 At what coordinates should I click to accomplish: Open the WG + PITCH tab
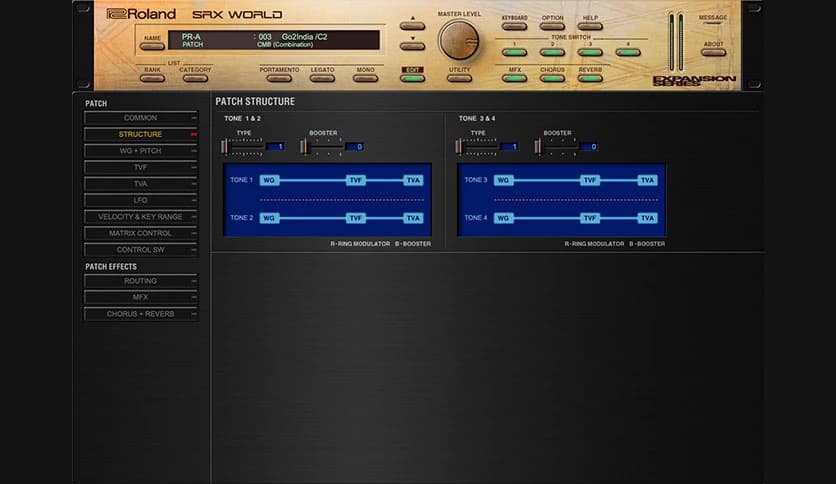pyautogui.click(x=141, y=151)
